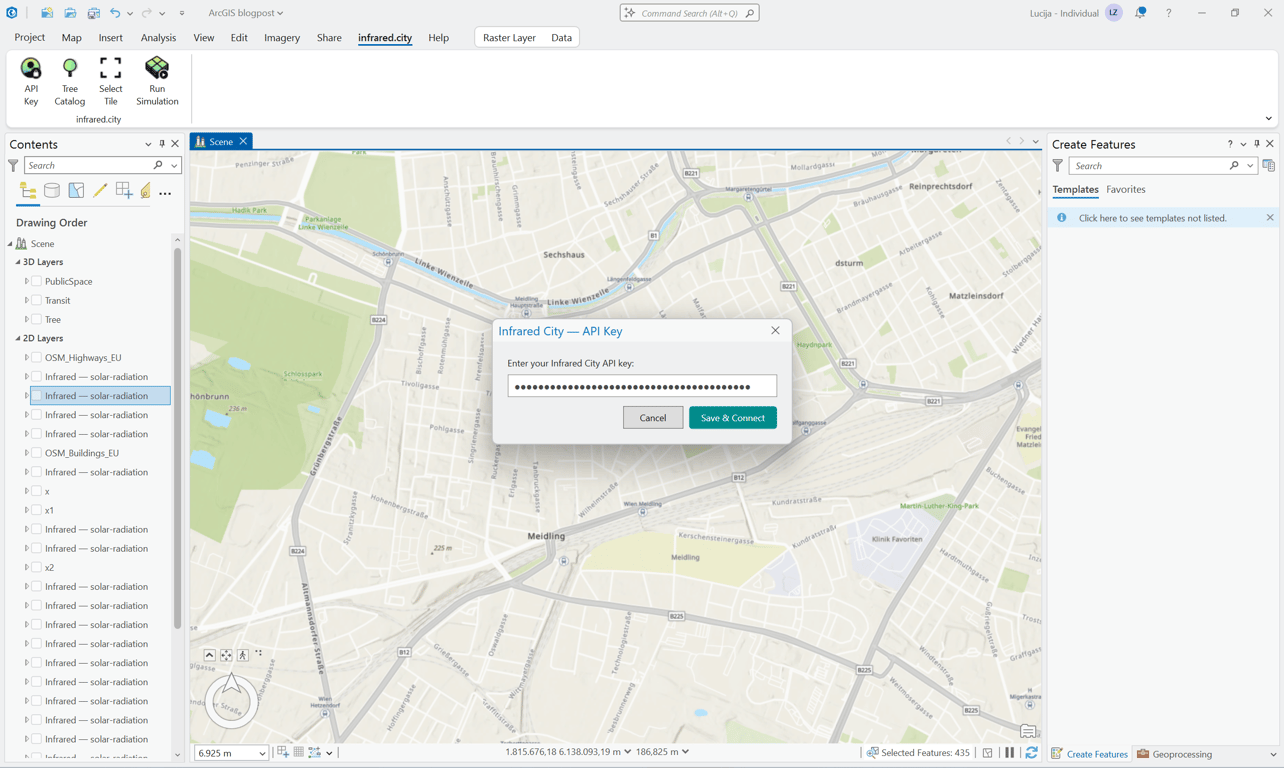Open the scale dropdown showing 6.925 m
1284x768 pixels.
click(262, 753)
